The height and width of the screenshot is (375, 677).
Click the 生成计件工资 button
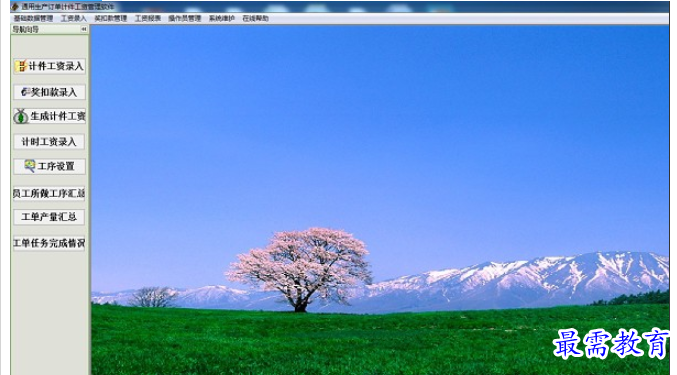(49, 117)
